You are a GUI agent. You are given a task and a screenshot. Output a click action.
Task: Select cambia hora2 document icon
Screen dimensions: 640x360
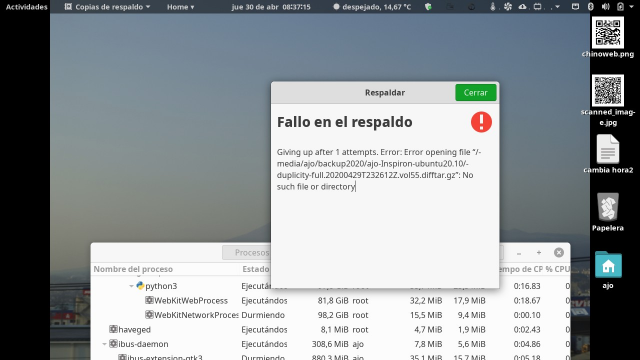pyautogui.click(x=608, y=154)
